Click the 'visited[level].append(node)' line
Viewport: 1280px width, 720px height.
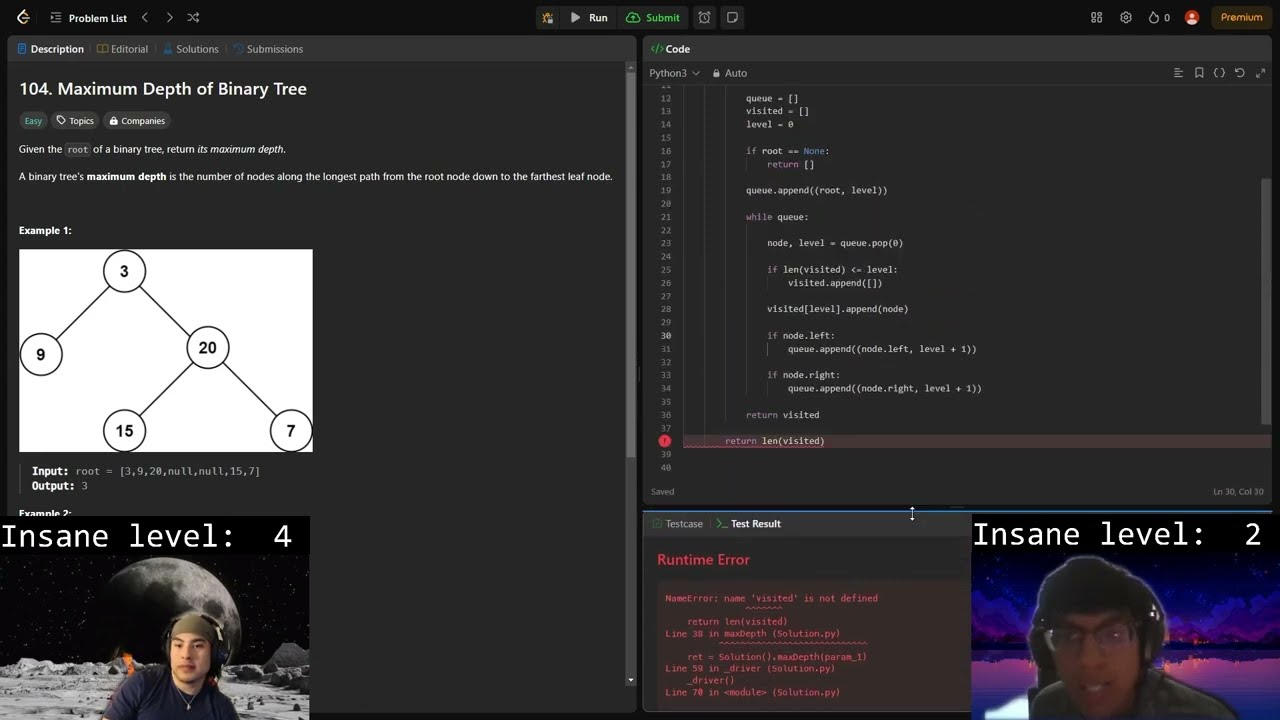(x=838, y=309)
